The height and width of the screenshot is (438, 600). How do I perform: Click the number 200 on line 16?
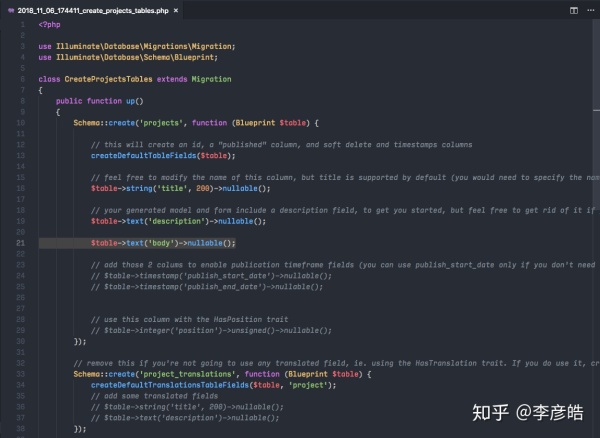pos(203,188)
